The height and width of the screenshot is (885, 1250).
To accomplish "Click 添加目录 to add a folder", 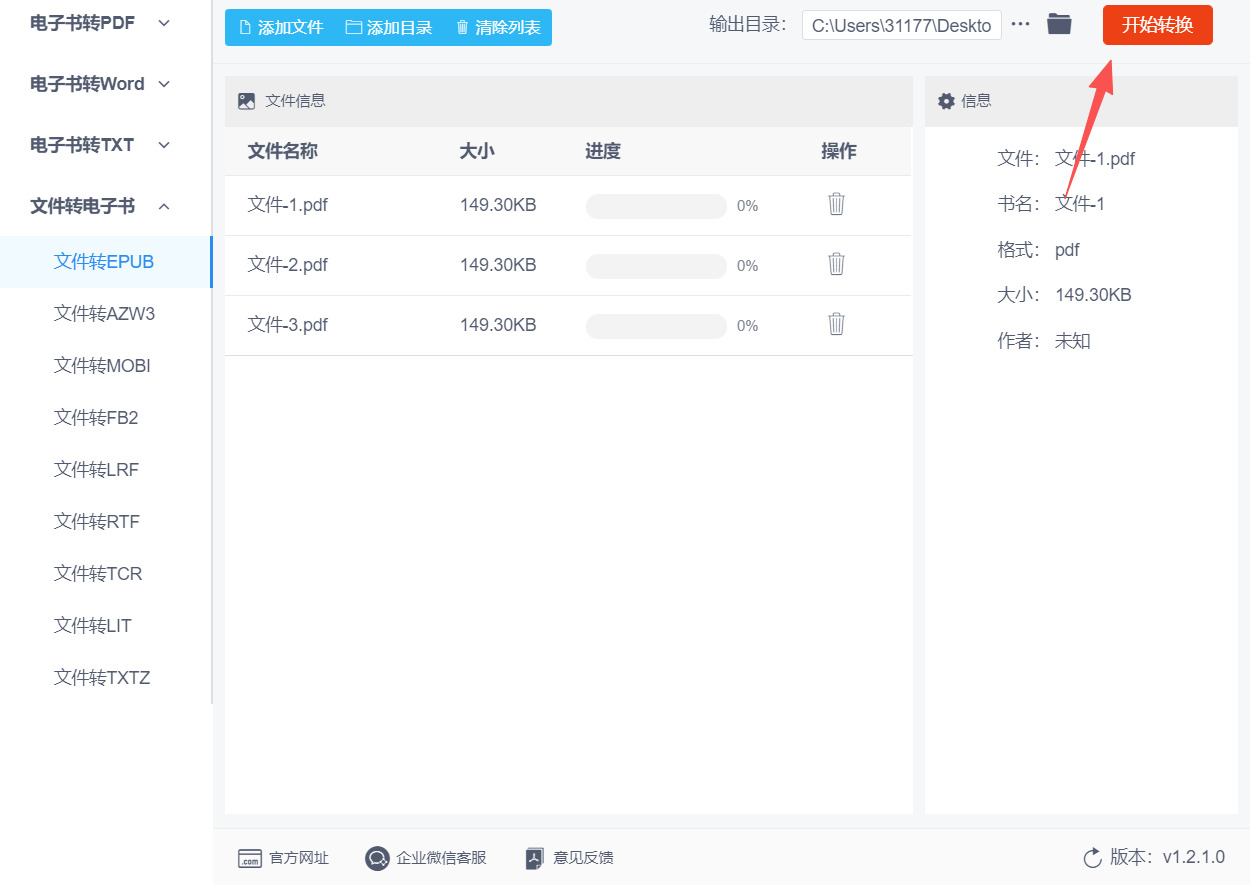I will (389, 27).
